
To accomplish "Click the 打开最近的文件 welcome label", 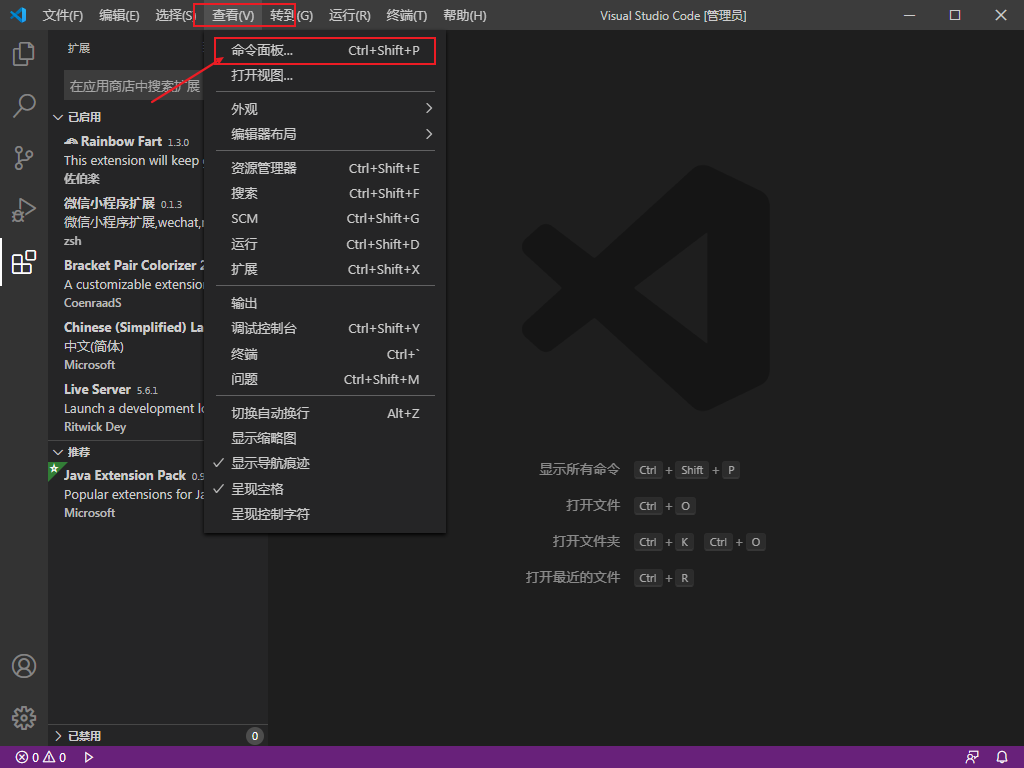I will pos(572,577).
